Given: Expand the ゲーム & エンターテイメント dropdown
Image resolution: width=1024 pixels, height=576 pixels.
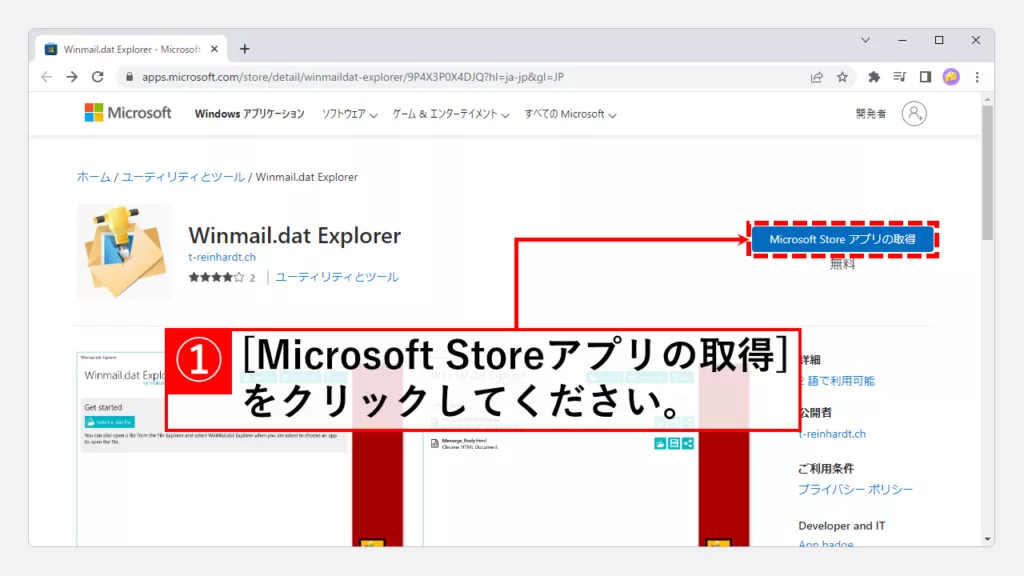Looking at the screenshot, I should tap(451, 114).
